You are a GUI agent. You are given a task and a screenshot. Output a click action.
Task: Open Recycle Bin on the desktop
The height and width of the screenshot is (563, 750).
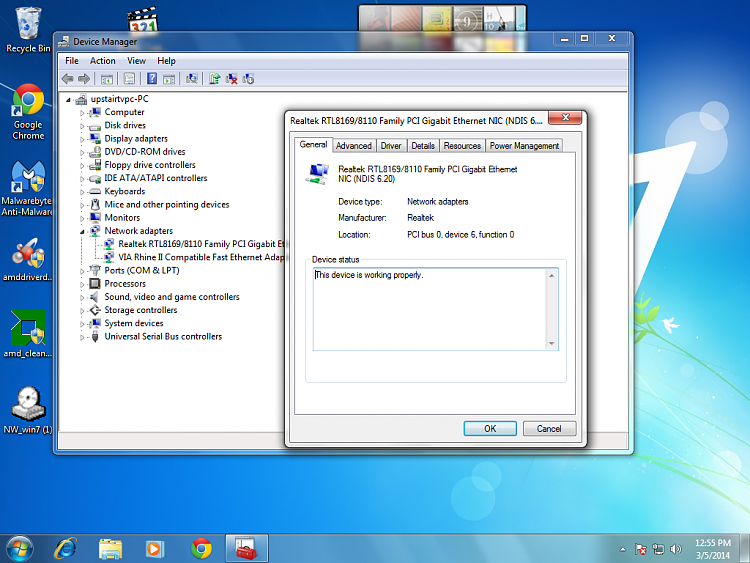pyautogui.click(x=28, y=29)
